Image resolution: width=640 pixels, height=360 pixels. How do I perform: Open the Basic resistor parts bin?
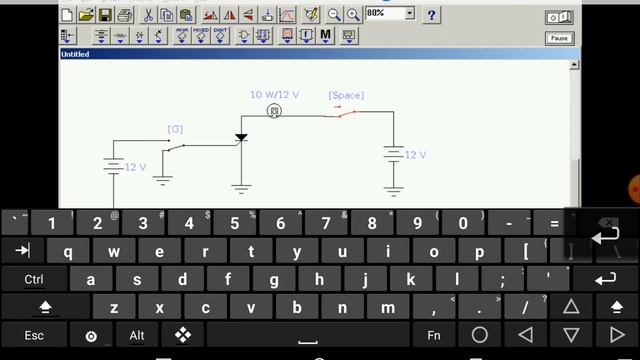(120, 36)
